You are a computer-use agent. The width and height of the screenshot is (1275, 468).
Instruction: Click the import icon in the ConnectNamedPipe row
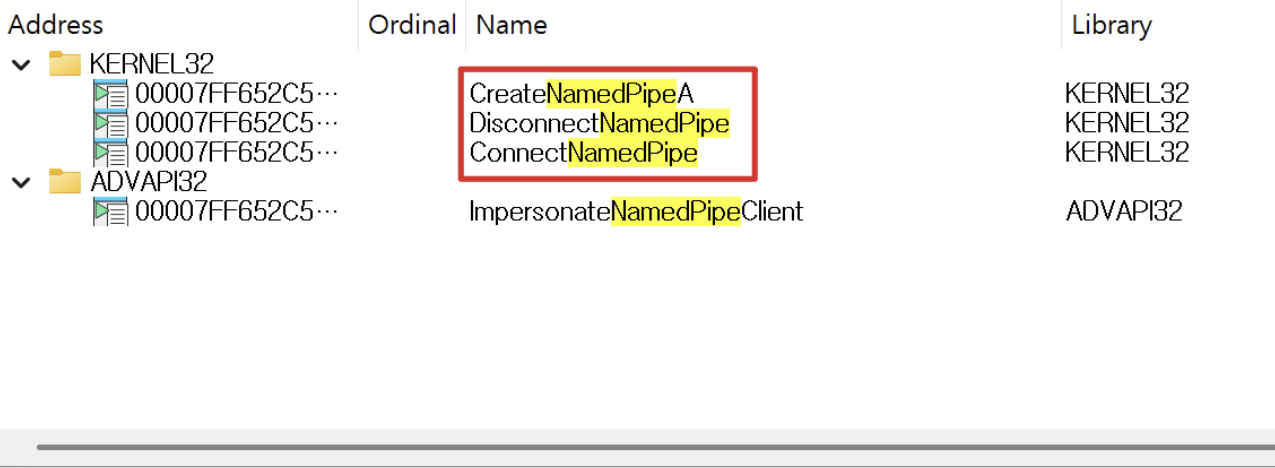click(110, 153)
